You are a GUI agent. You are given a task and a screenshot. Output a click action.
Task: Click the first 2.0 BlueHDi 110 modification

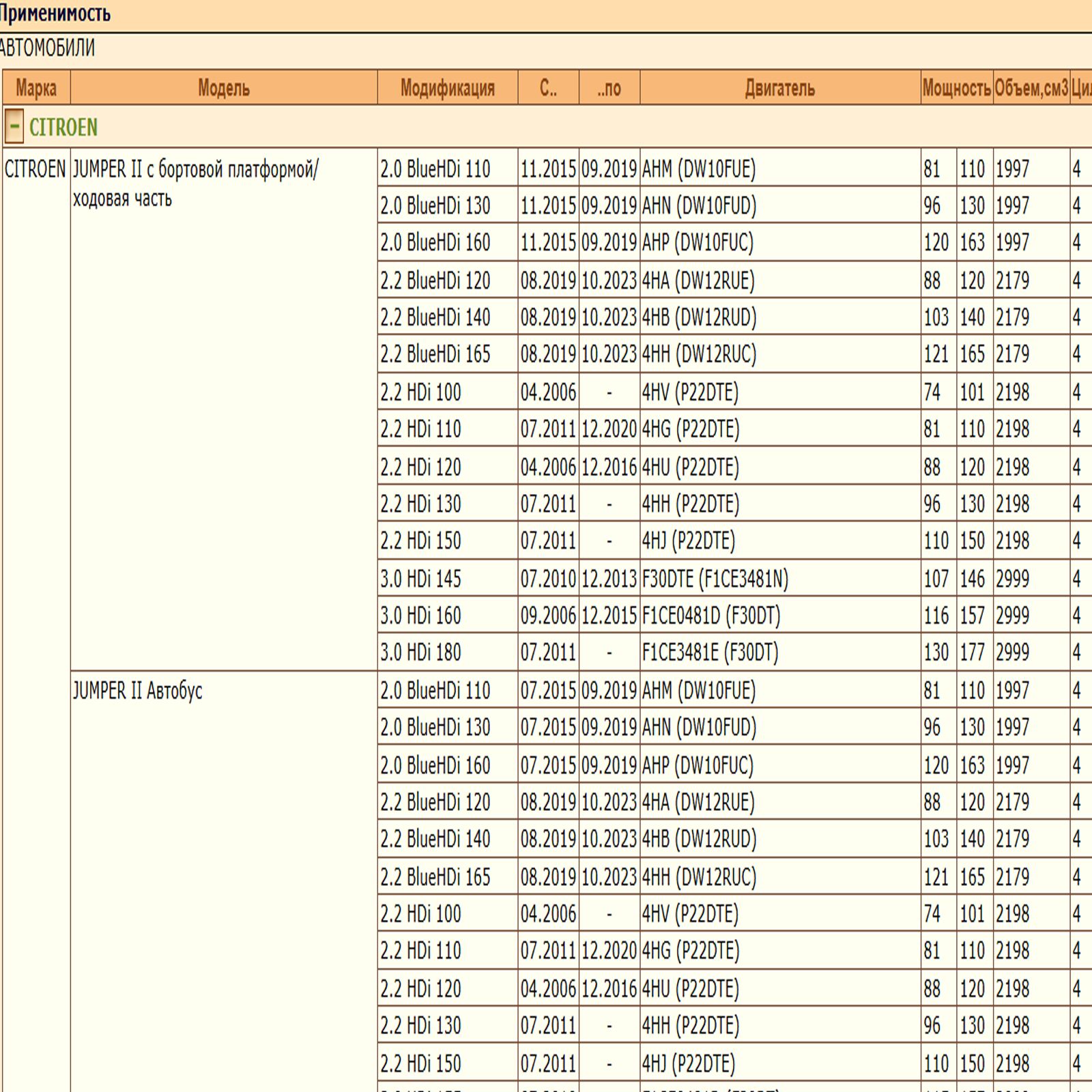click(435, 169)
